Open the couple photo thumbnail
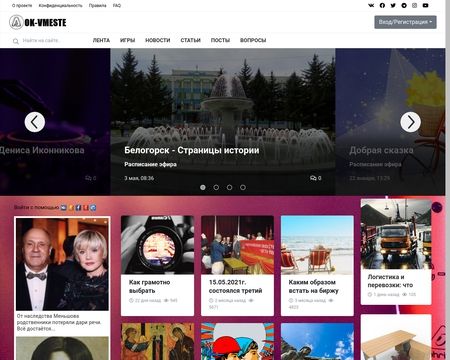 click(x=62, y=264)
